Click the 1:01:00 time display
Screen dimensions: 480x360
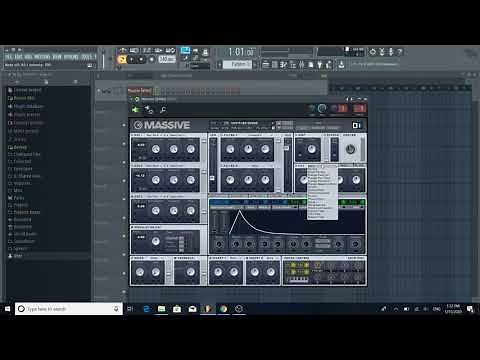click(x=241, y=52)
